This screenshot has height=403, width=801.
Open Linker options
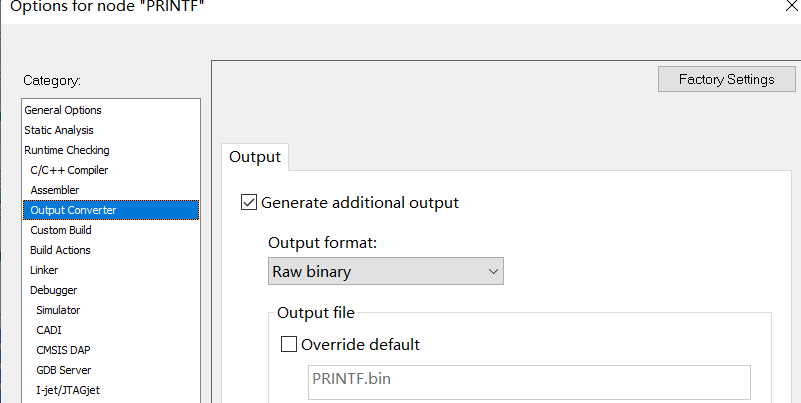pyautogui.click(x=44, y=270)
